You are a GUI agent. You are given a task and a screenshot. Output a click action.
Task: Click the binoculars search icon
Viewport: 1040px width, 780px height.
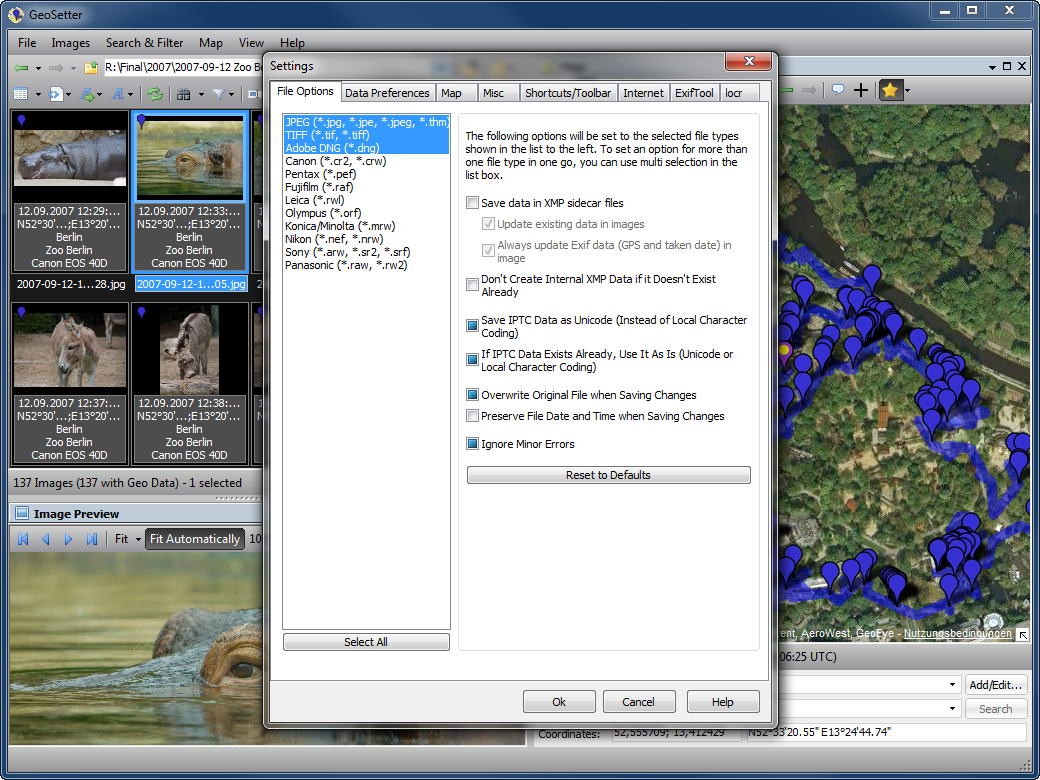(x=183, y=94)
